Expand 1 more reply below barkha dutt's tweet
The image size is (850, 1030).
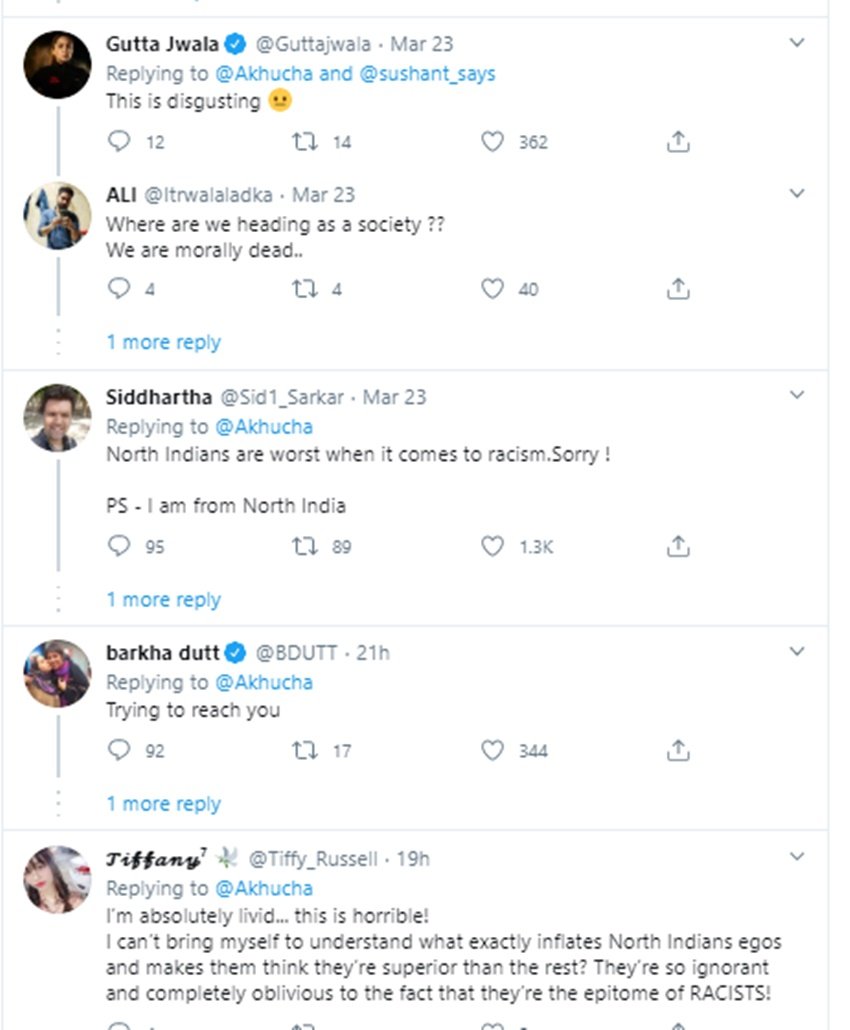(163, 803)
